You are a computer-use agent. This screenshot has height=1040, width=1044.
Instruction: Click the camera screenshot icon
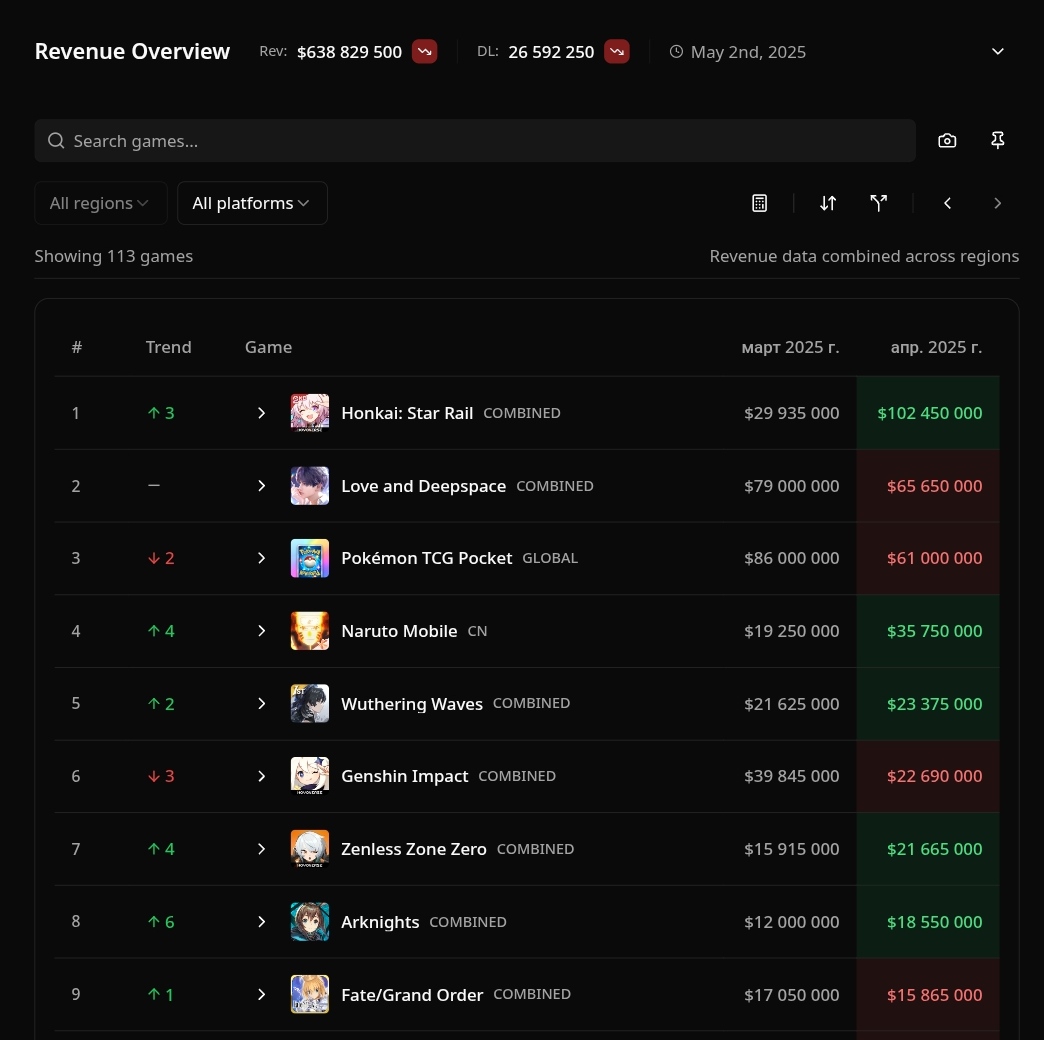click(947, 140)
